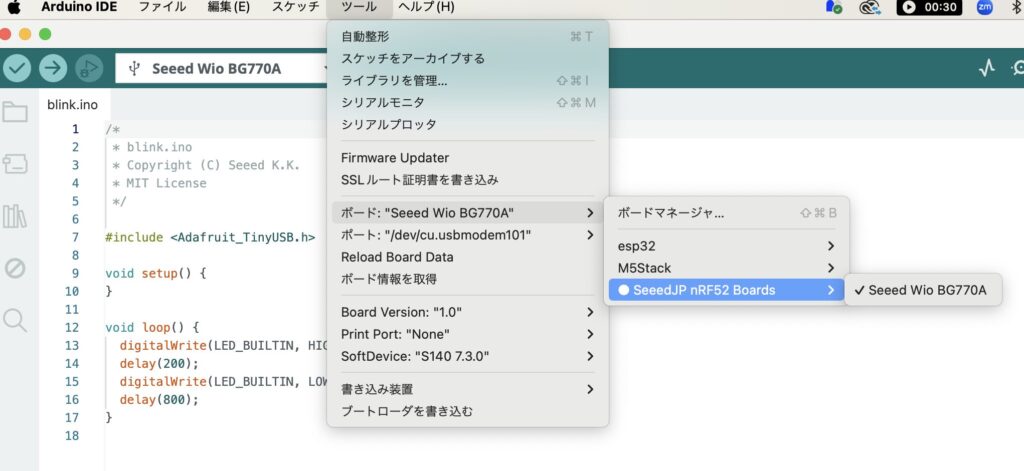Open the Sketchbook folder sidebar icon
This screenshot has height=471, width=1024.
pyautogui.click(x=15, y=112)
